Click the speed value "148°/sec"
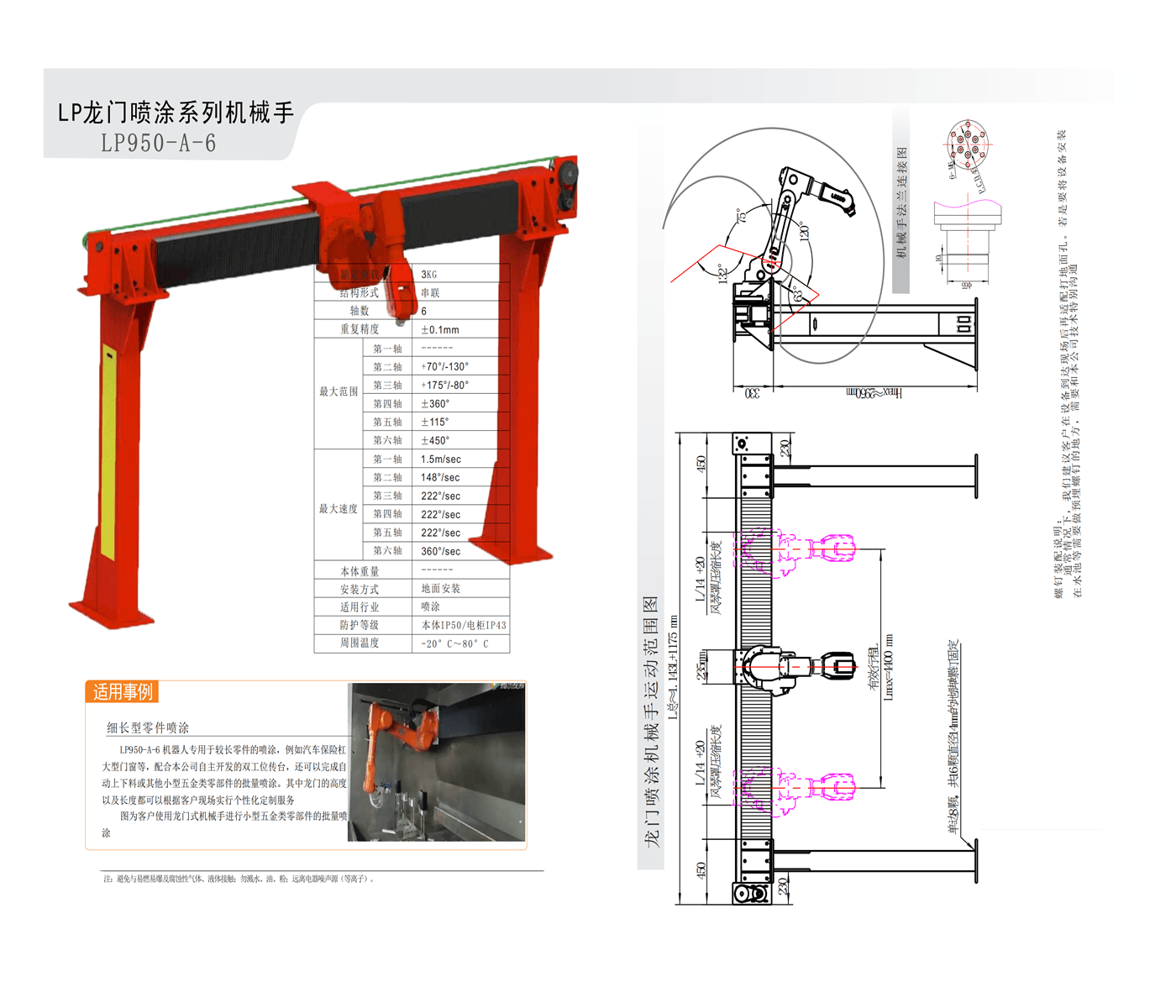The height and width of the screenshot is (1008, 1176). click(x=440, y=478)
